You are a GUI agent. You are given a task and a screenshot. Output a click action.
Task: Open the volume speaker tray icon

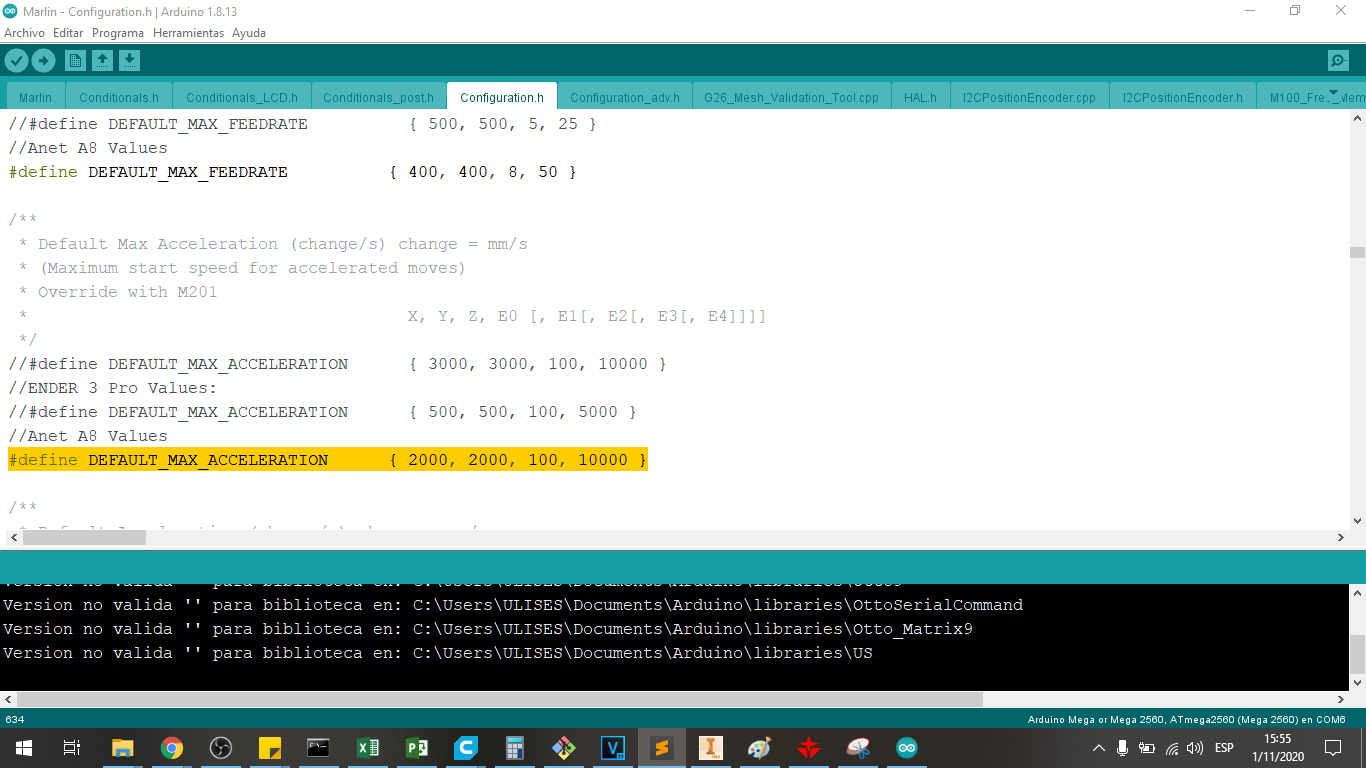click(x=1195, y=748)
